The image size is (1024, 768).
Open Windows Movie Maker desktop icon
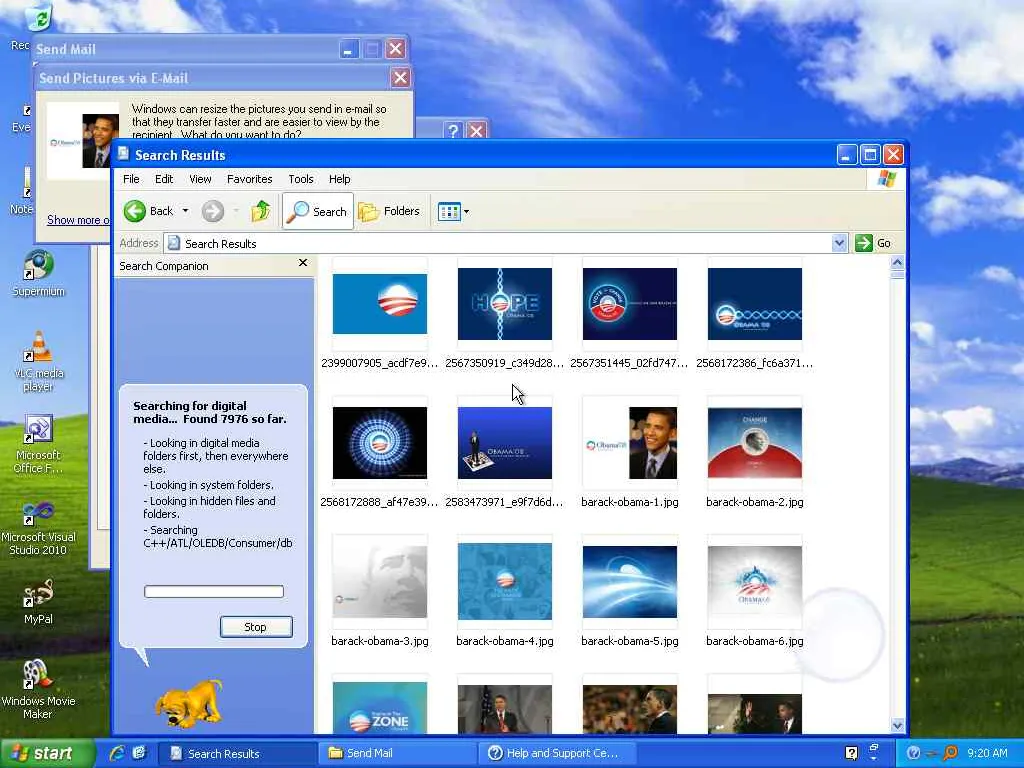tap(38, 689)
